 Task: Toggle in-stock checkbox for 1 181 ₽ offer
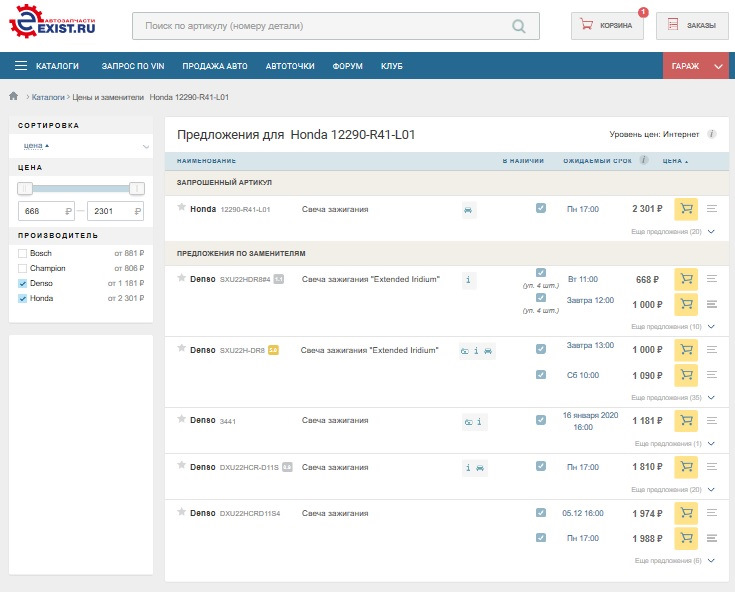[x=541, y=420]
